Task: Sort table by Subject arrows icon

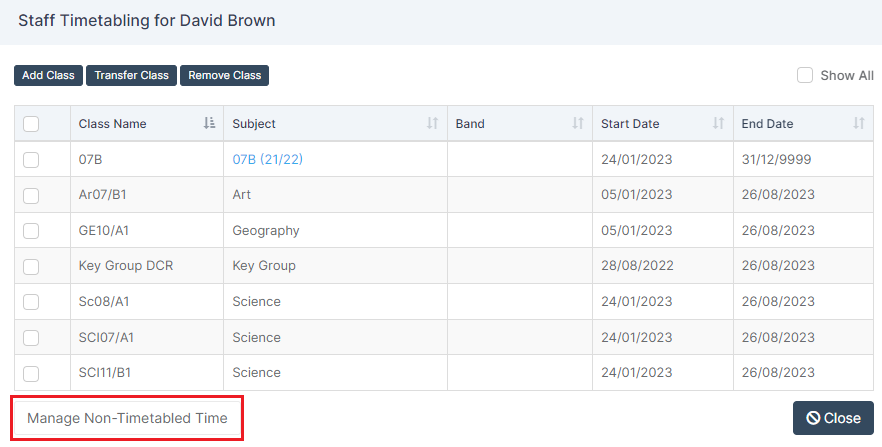Action: (432, 123)
